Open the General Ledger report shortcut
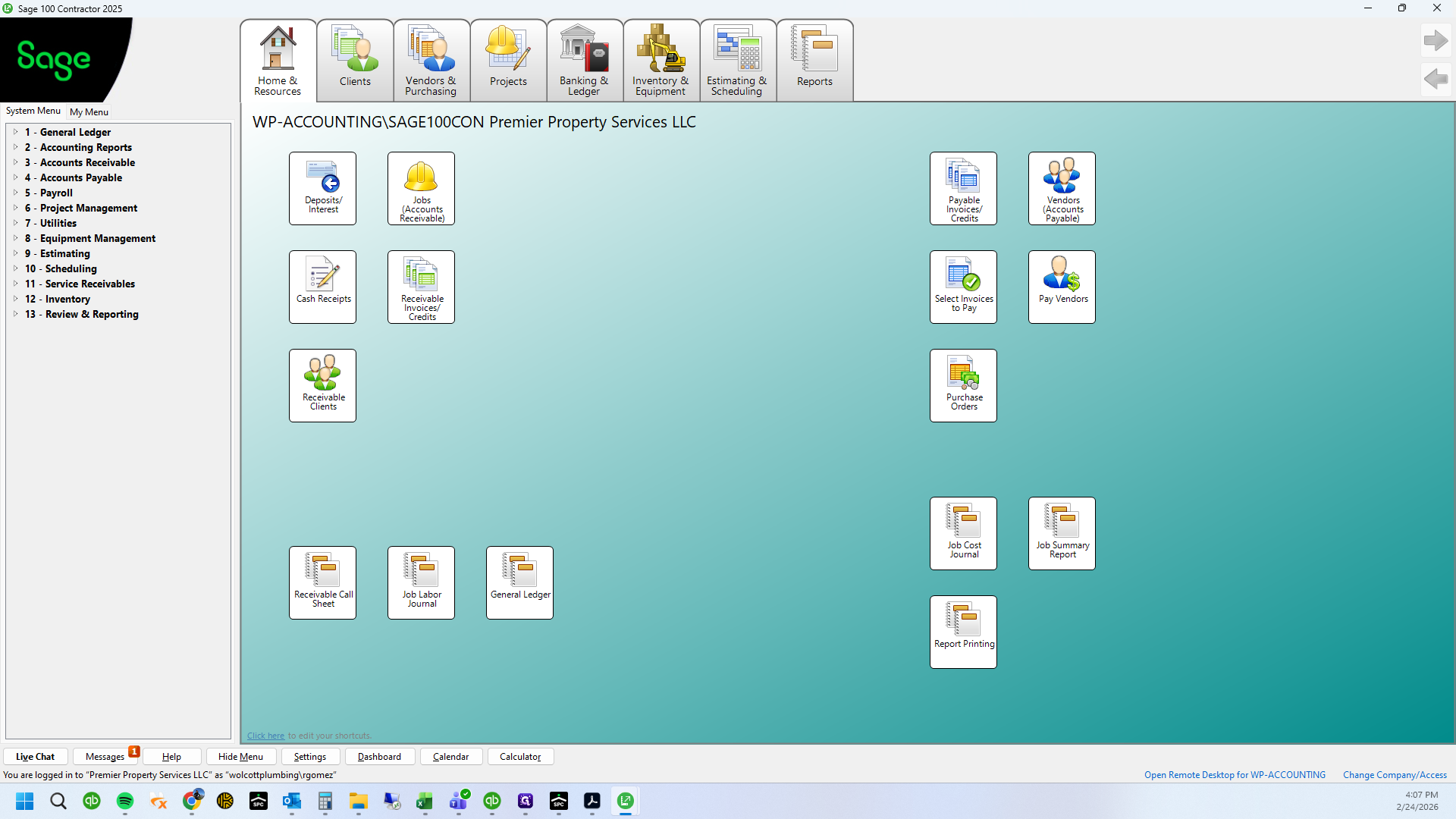1456x819 pixels. point(519,582)
